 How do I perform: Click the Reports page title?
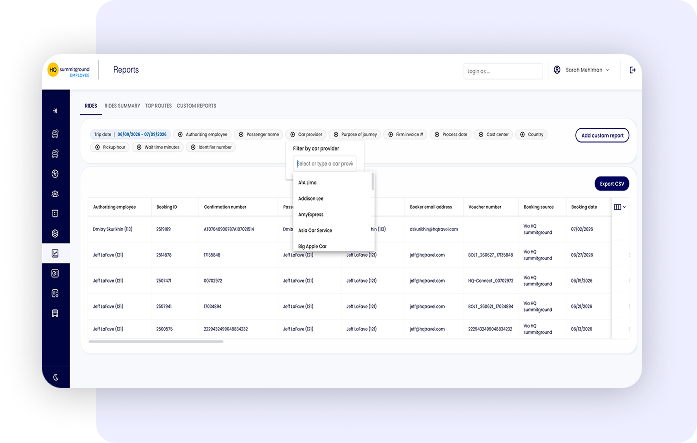pyautogui.click(x=126, y=70)
